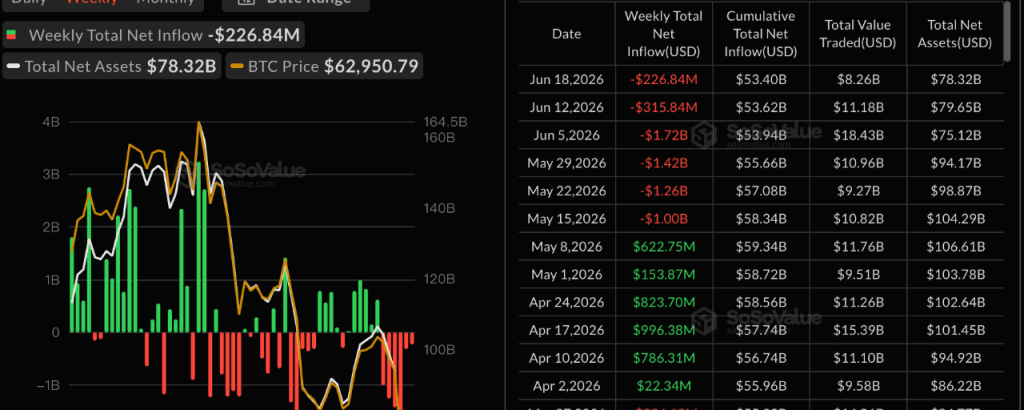Click the 4B left-axis label on chart
The height and width of the screenshot is (410, 1024).
(x=52, y=122)
